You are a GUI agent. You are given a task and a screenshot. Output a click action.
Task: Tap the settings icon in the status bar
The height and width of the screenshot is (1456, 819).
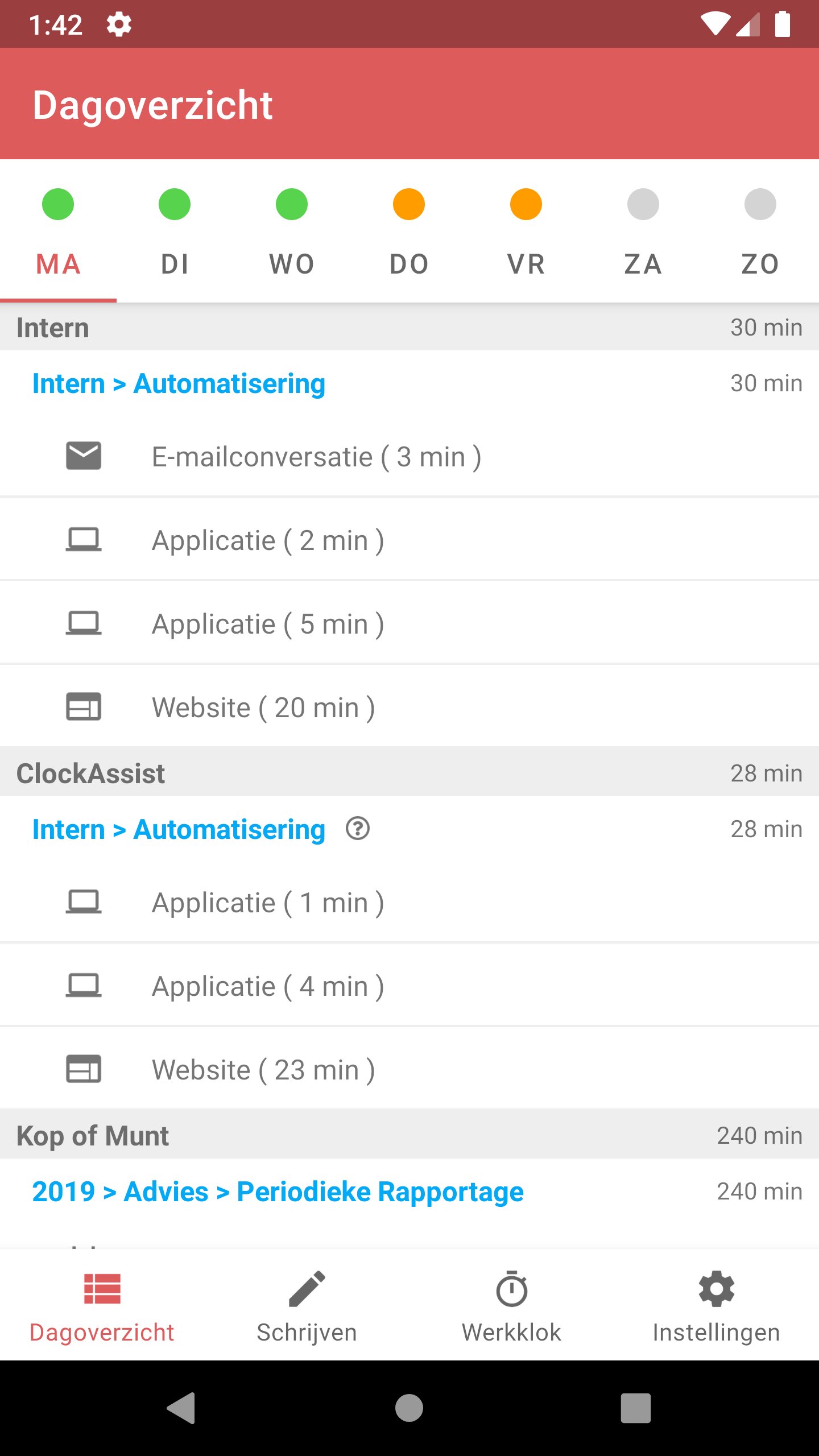[119, 23]
